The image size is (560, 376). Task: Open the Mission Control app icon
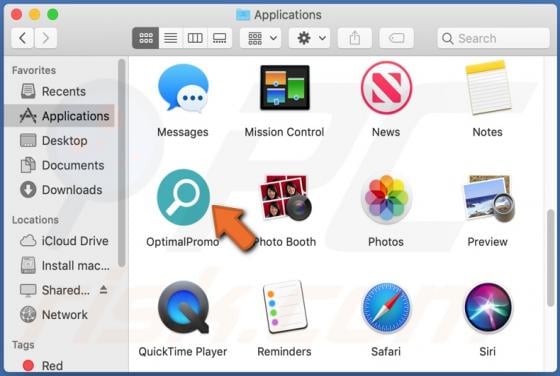pos(285,87)
